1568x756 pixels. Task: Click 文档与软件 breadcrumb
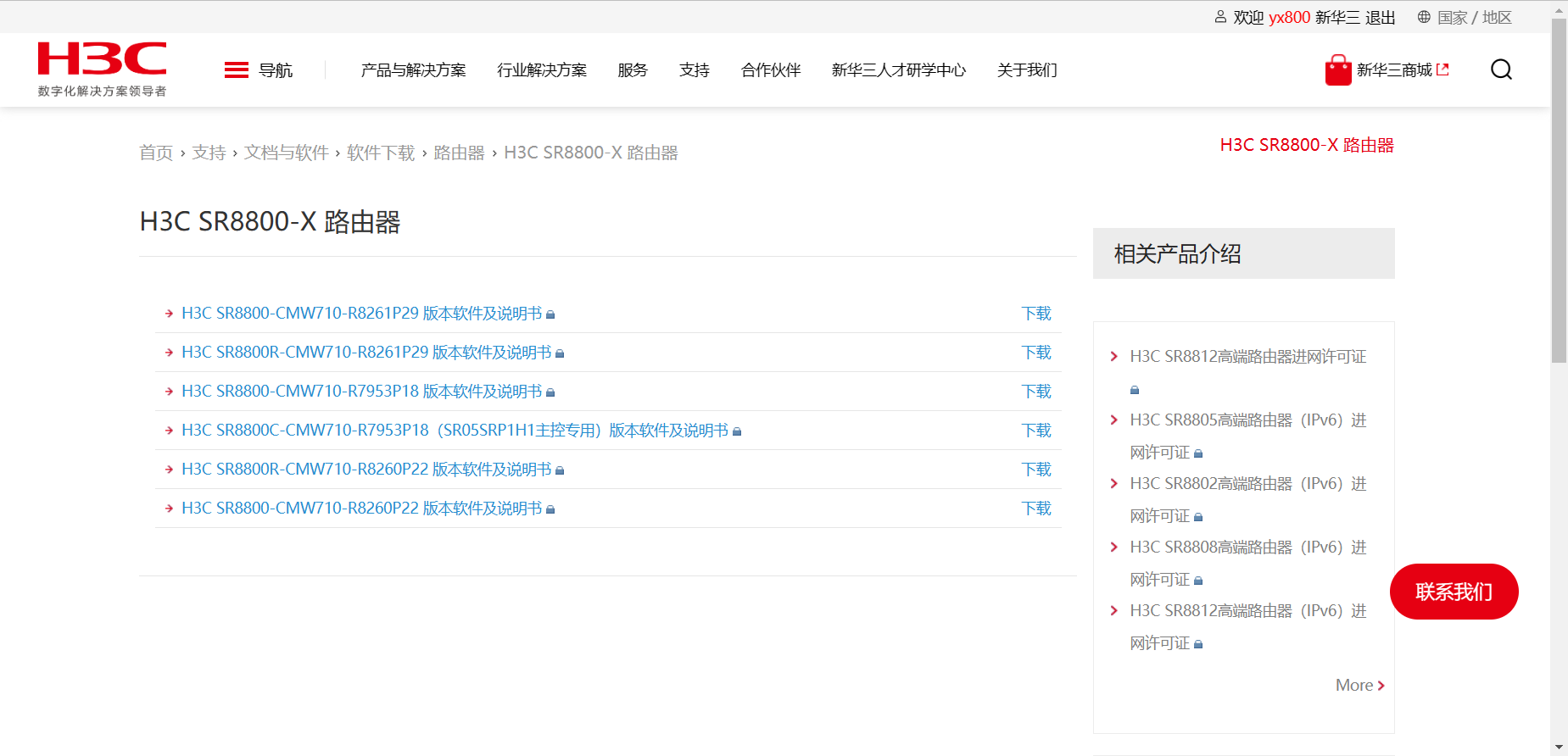287,153
